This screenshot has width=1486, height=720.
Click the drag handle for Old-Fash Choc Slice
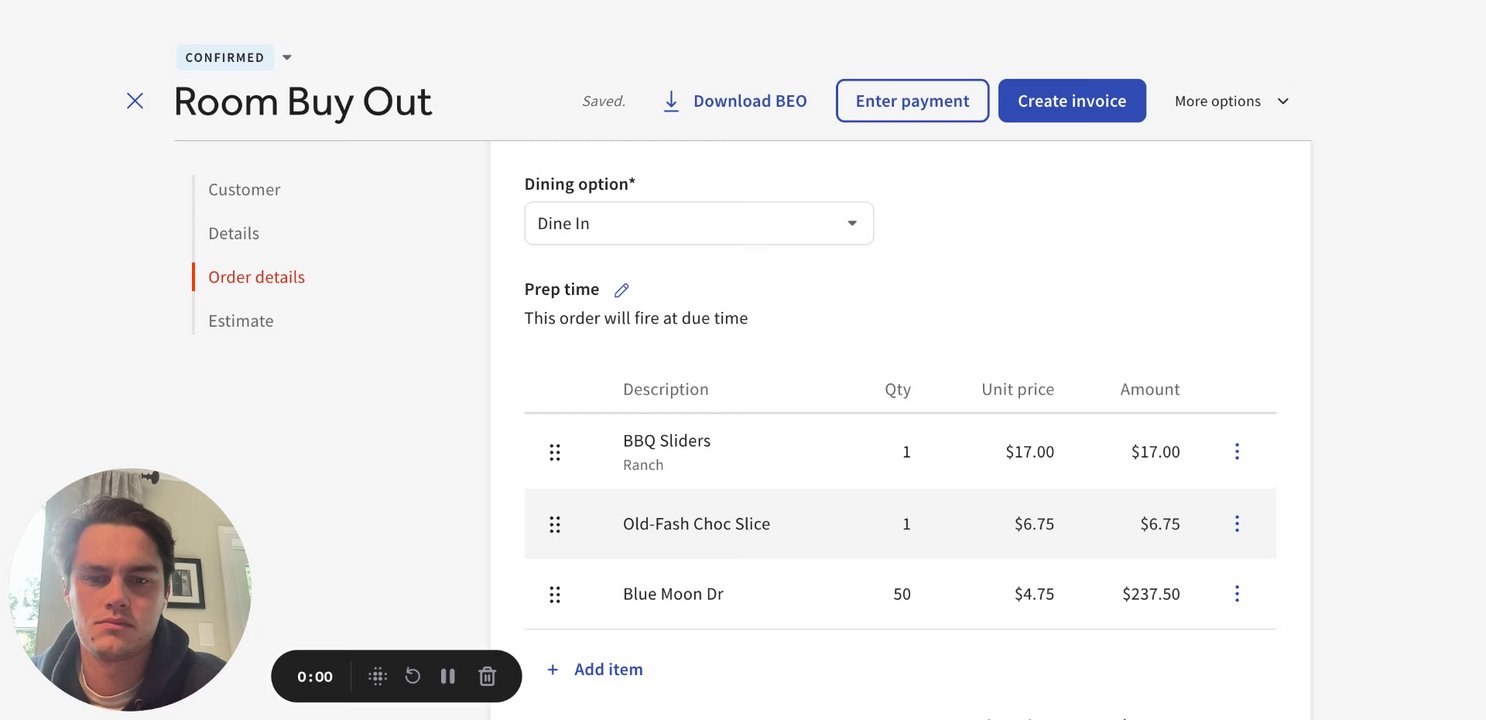(x=555, y=524)
